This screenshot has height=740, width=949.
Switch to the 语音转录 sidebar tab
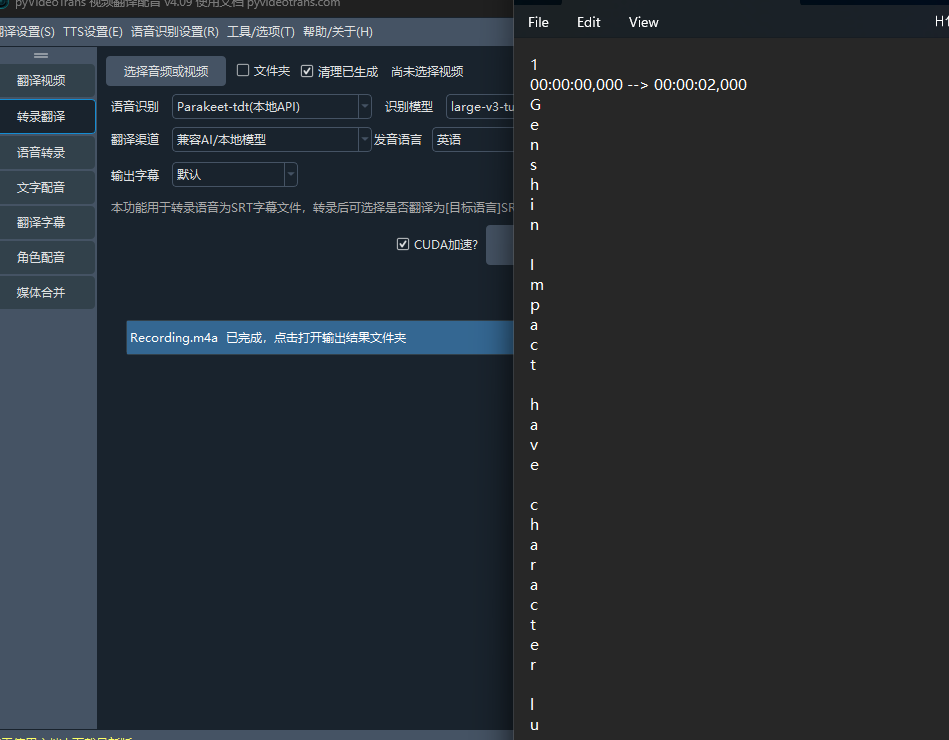click(47, 152)
